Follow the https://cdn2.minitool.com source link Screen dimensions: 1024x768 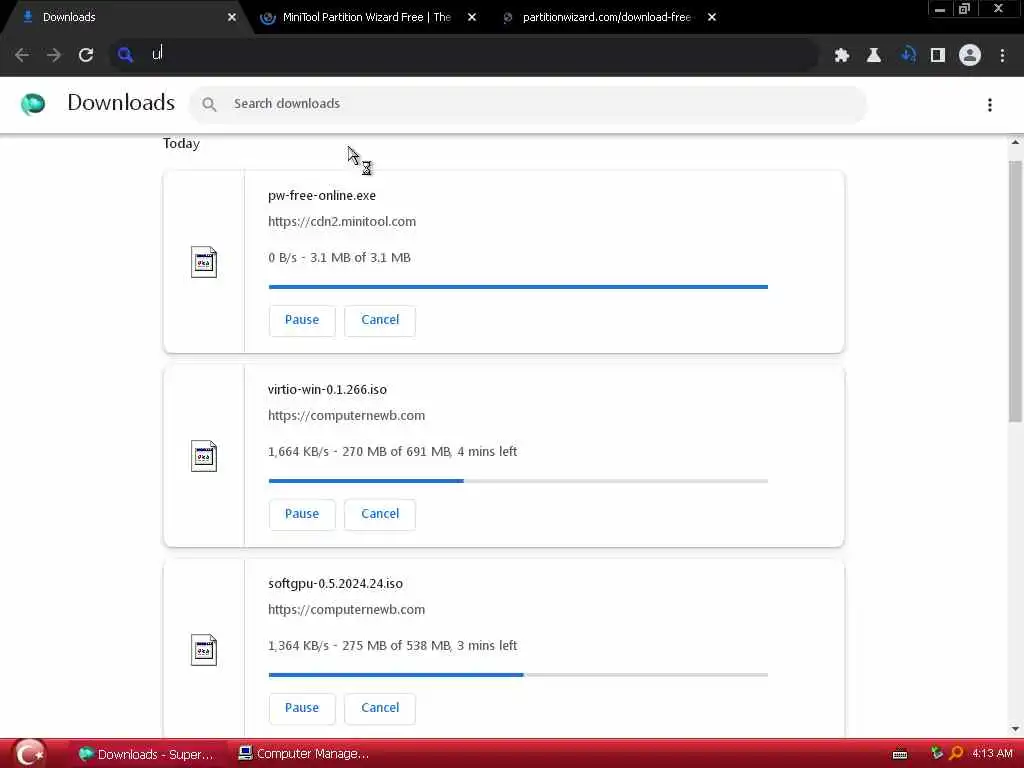click(342, 221)
